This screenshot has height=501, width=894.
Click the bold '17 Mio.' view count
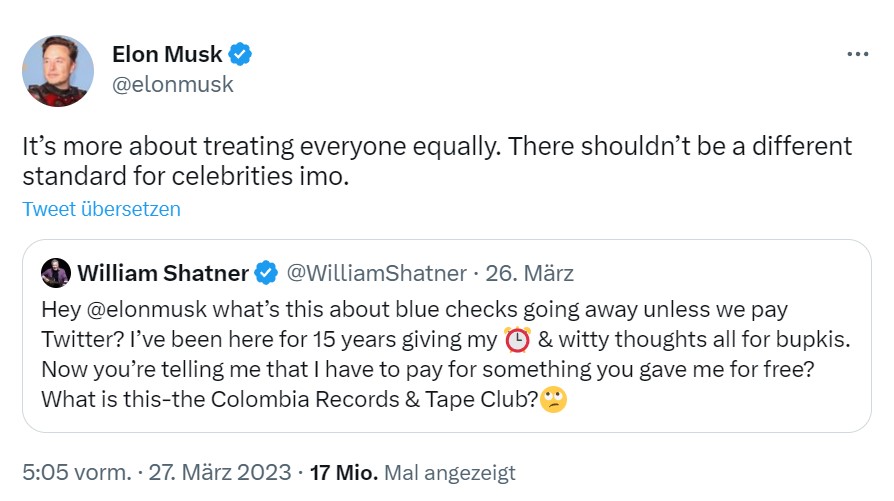pos(343,471)
